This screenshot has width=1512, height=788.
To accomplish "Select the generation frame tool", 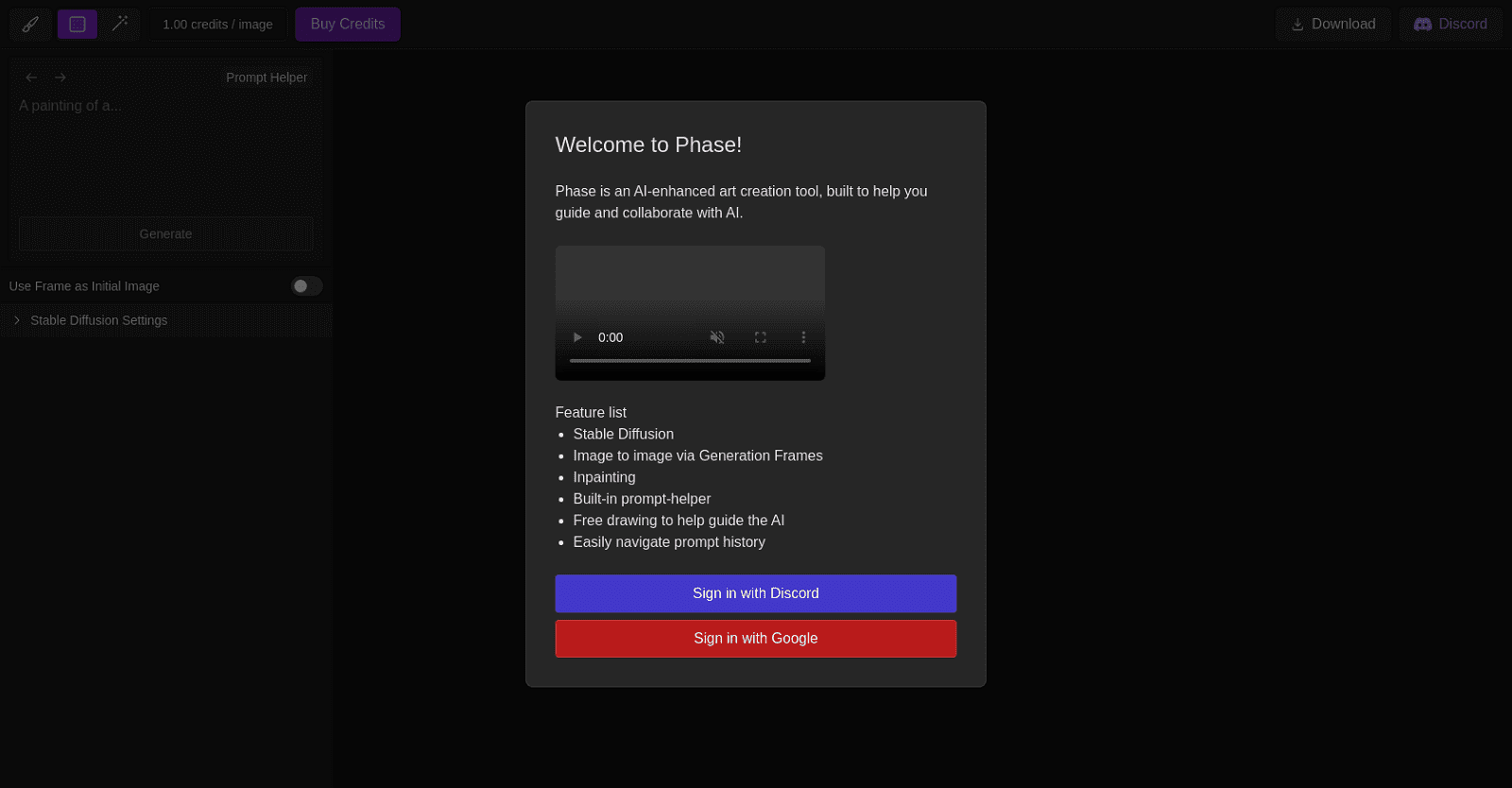I will tap(77, 25).
